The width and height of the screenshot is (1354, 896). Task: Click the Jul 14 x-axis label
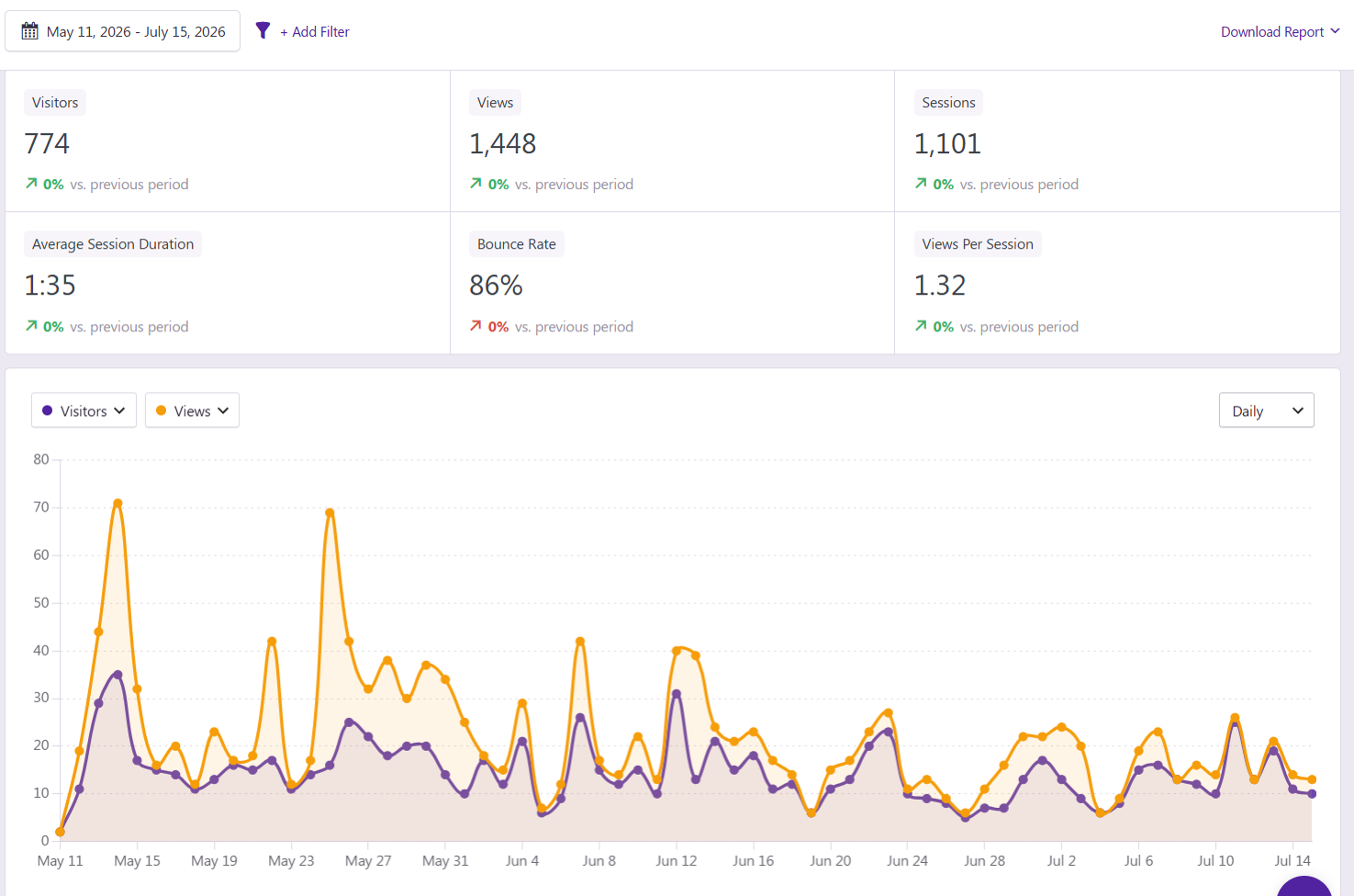click(x=1292, y=861)
